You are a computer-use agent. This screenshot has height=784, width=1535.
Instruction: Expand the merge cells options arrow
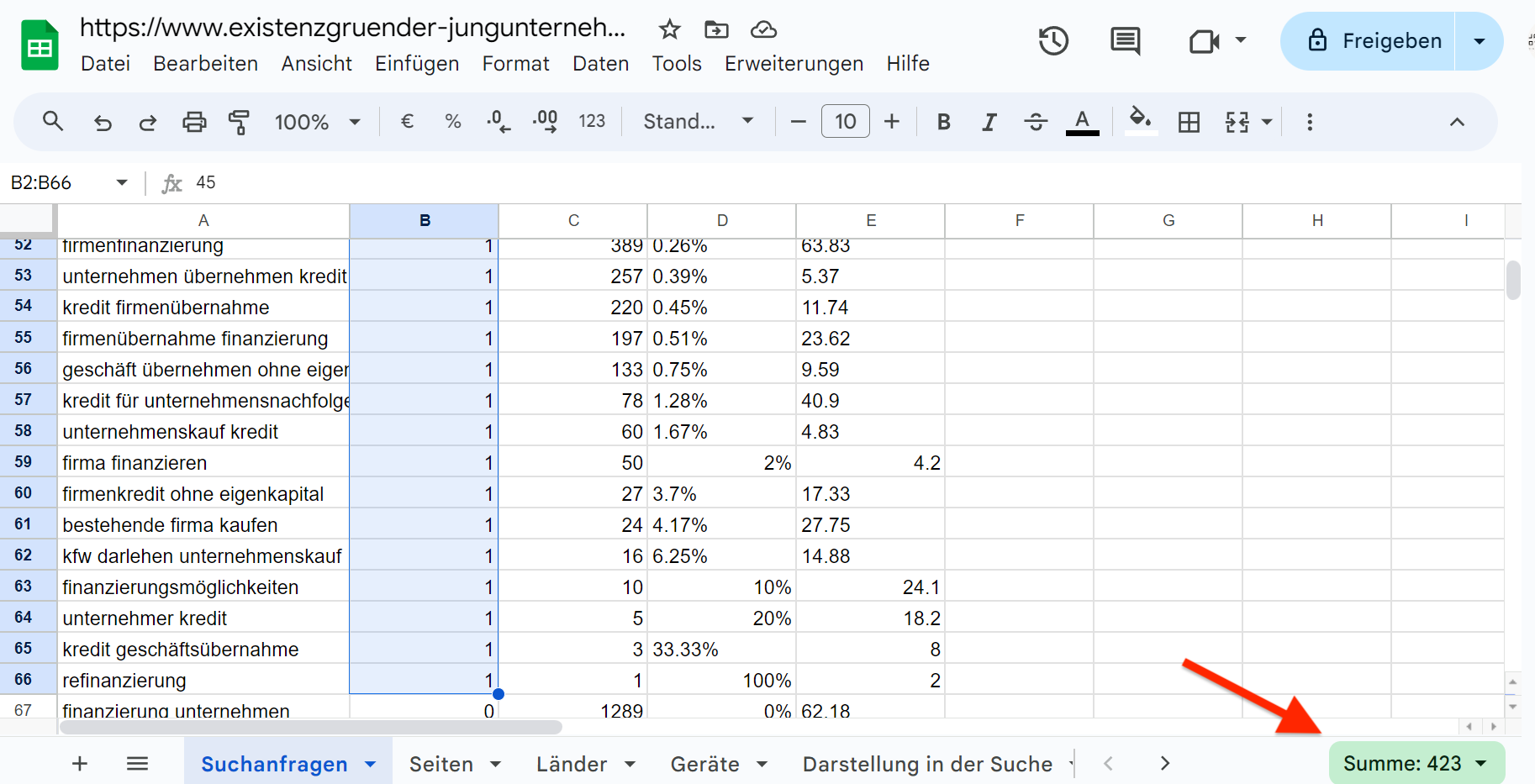1267,123
